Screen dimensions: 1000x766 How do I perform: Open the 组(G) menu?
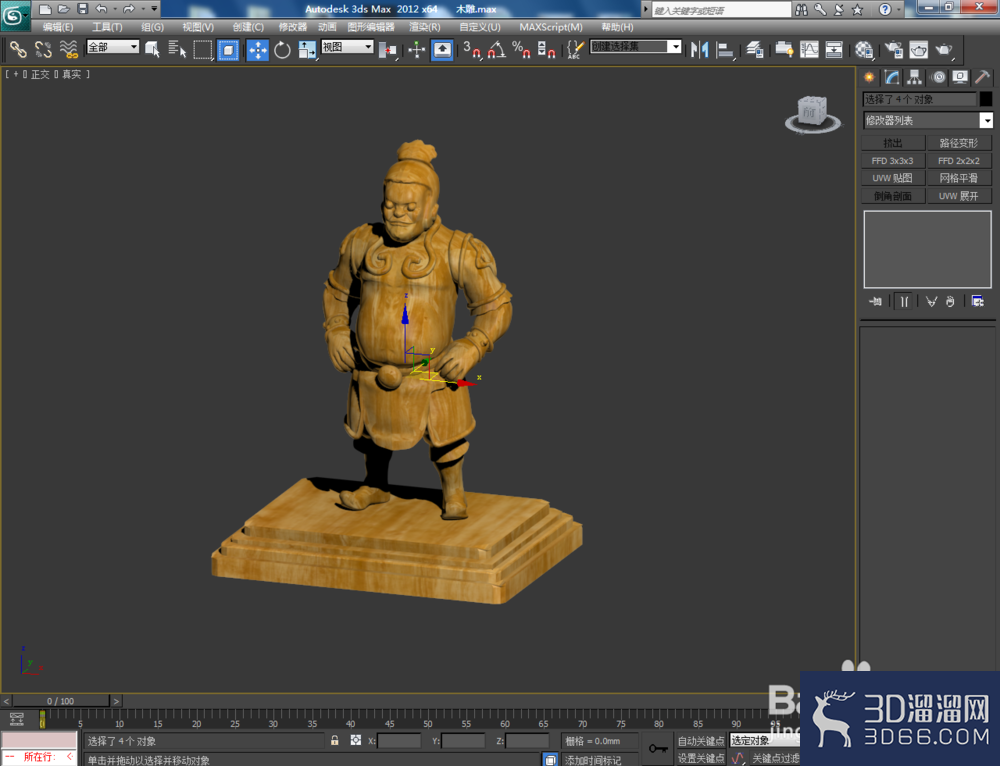(x=152, y=27)
